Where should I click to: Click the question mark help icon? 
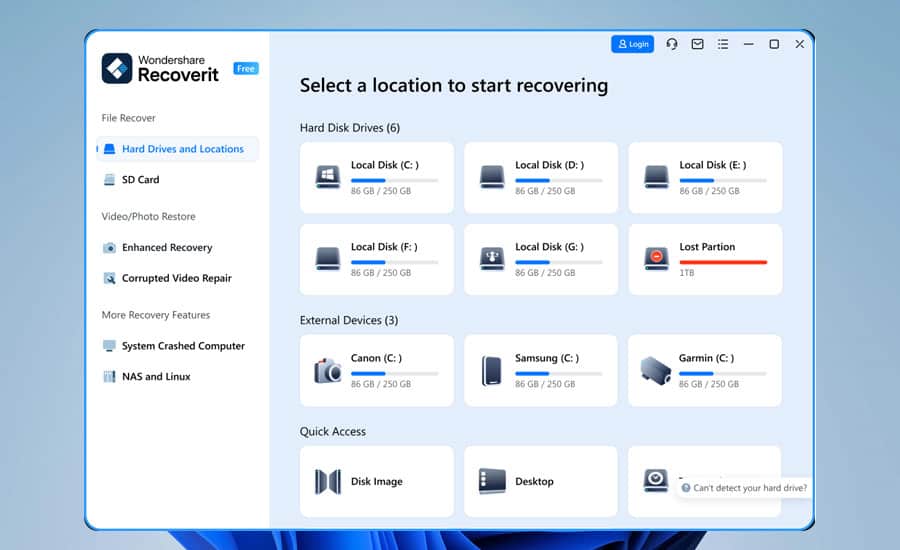click(x=685, y=488)
